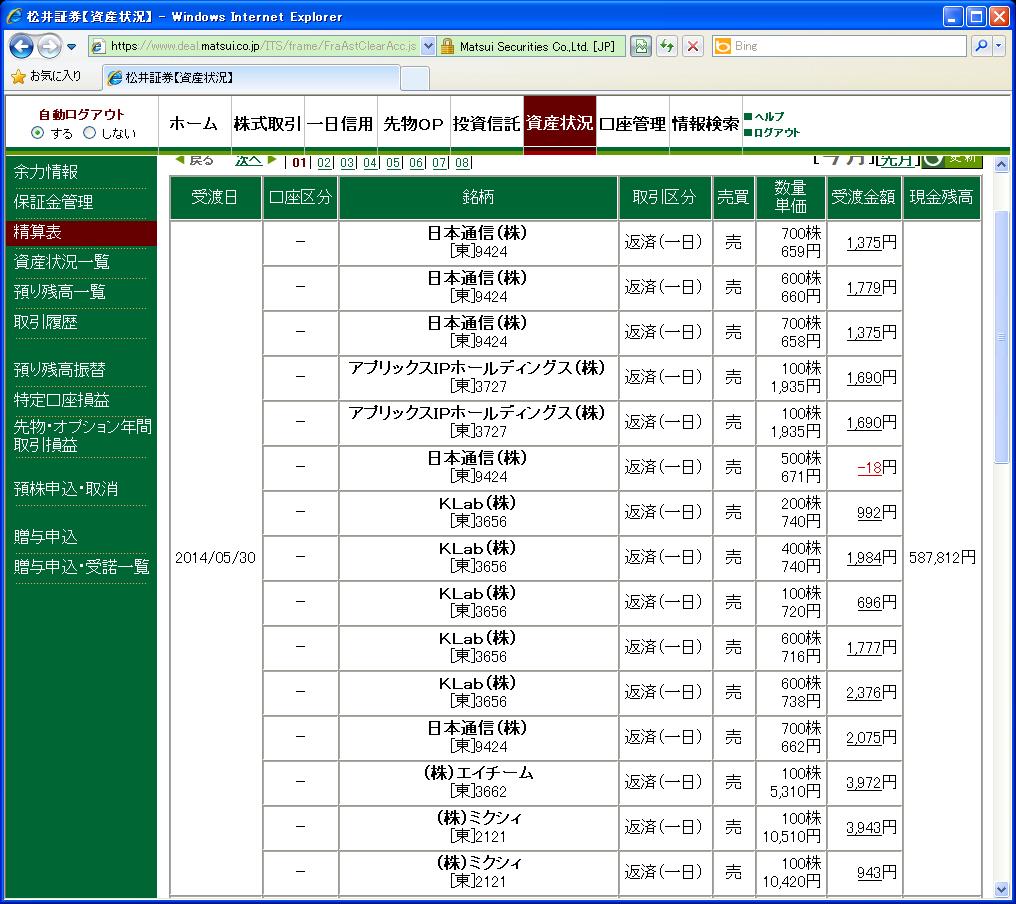This screenshot has width=1016, height=904.
Task: Open 取引履歴 in the sidebar
Action: 45,322
